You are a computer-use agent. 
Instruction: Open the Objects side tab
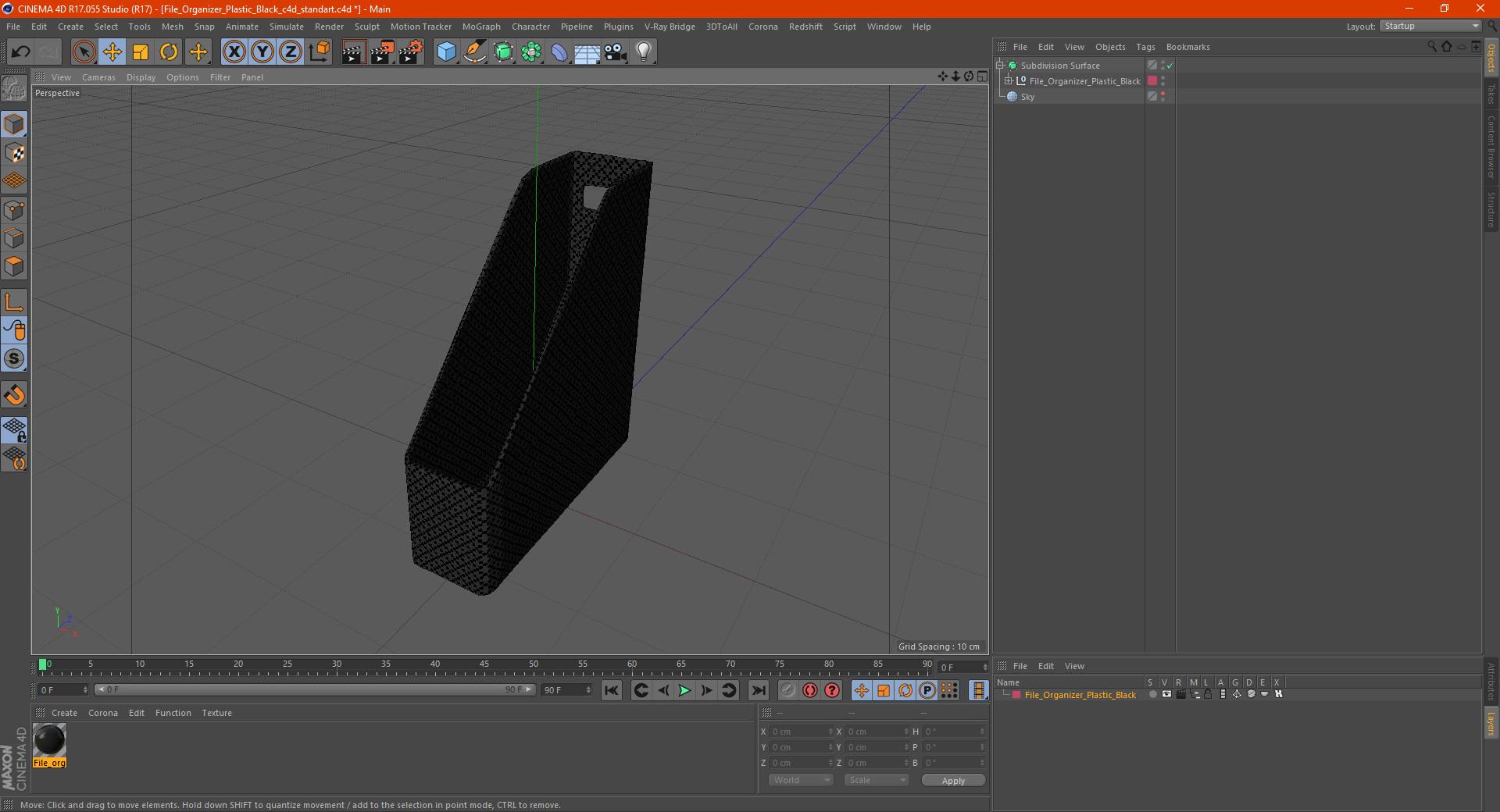[1491, 59]
